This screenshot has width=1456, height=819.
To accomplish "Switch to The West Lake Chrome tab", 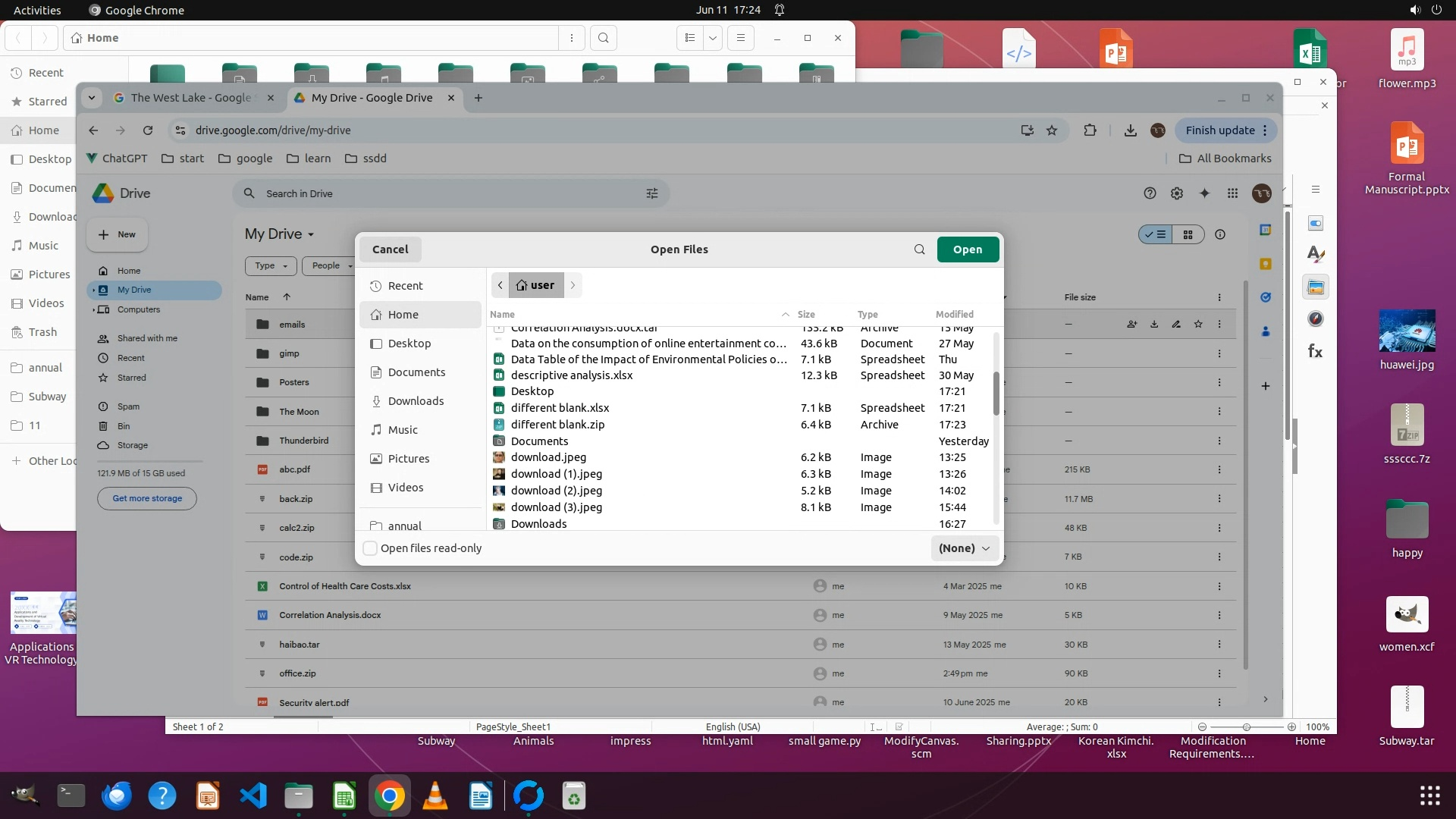I will click(x=190, y=98).
